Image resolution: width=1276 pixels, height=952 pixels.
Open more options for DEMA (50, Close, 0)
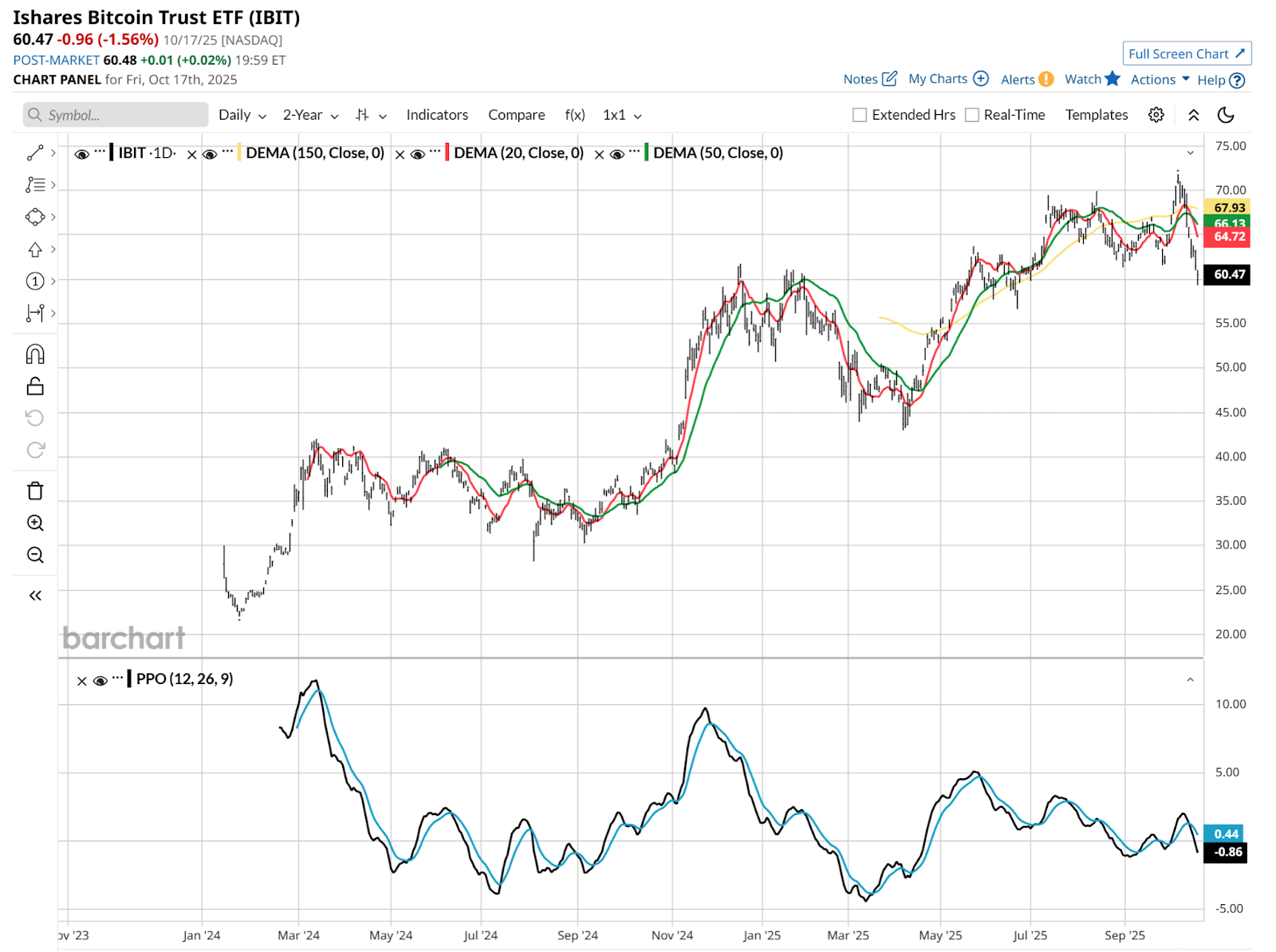[x=635, y=151]
